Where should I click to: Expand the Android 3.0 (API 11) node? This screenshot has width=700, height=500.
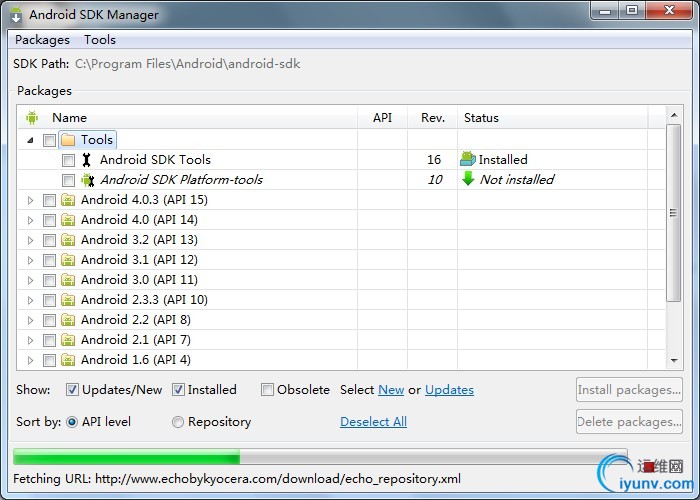pyautogui.click(x=30, y=280)
